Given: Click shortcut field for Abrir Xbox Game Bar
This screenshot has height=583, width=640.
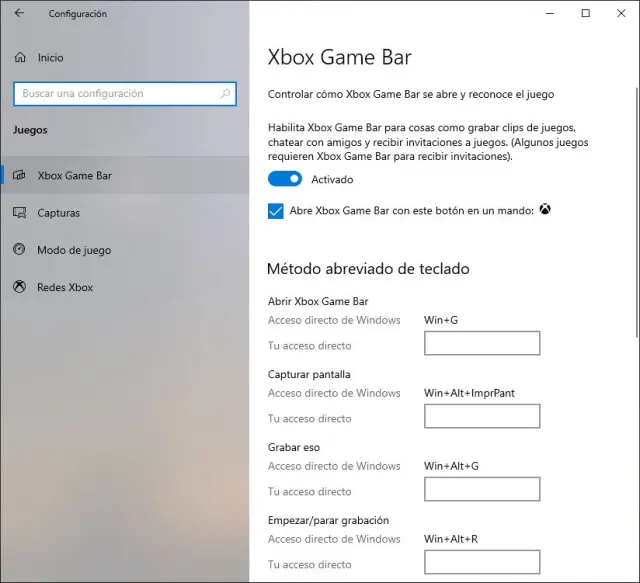Looking at the screenshot, I should 482,344.
